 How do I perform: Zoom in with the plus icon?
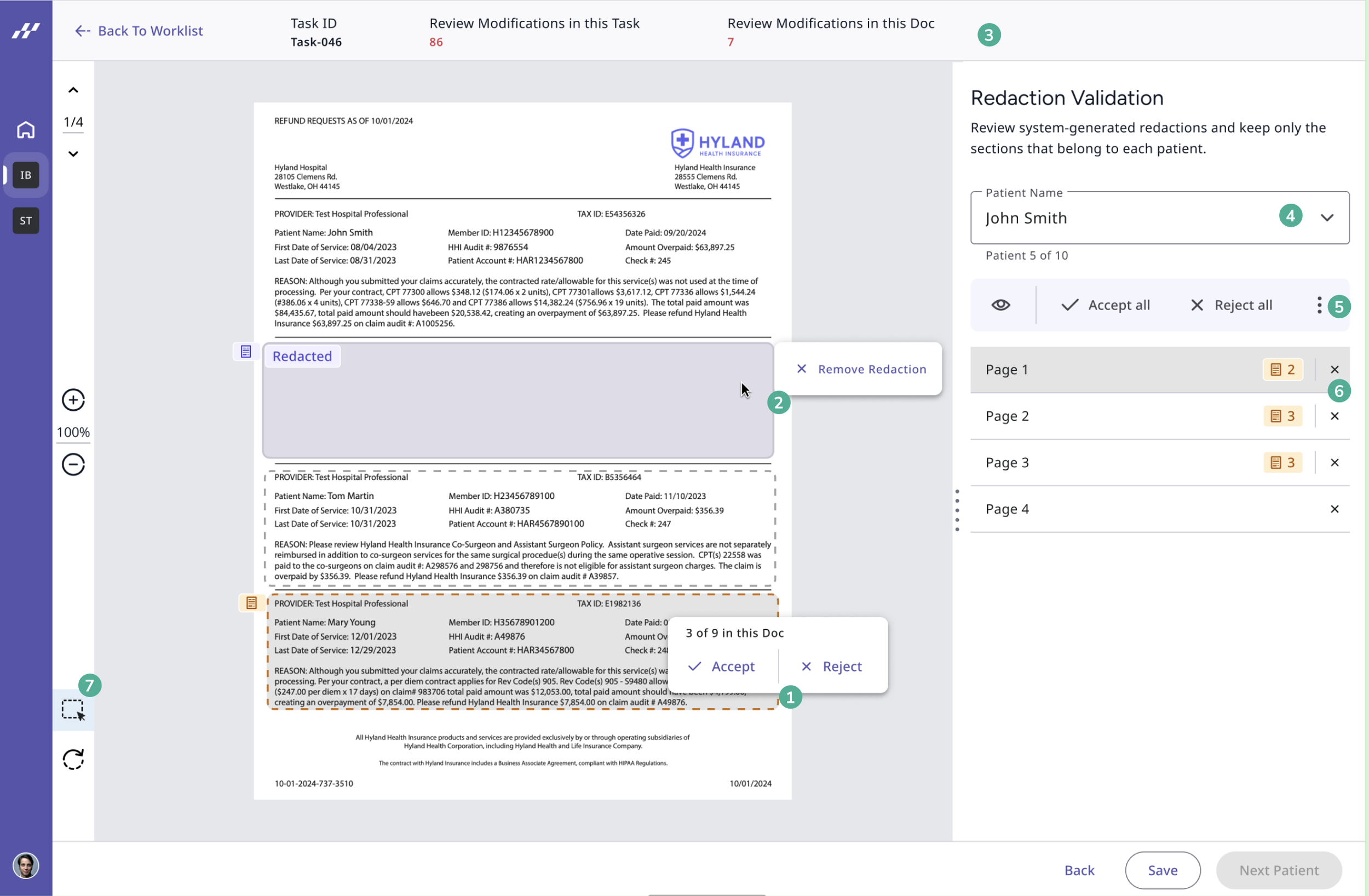73,400
